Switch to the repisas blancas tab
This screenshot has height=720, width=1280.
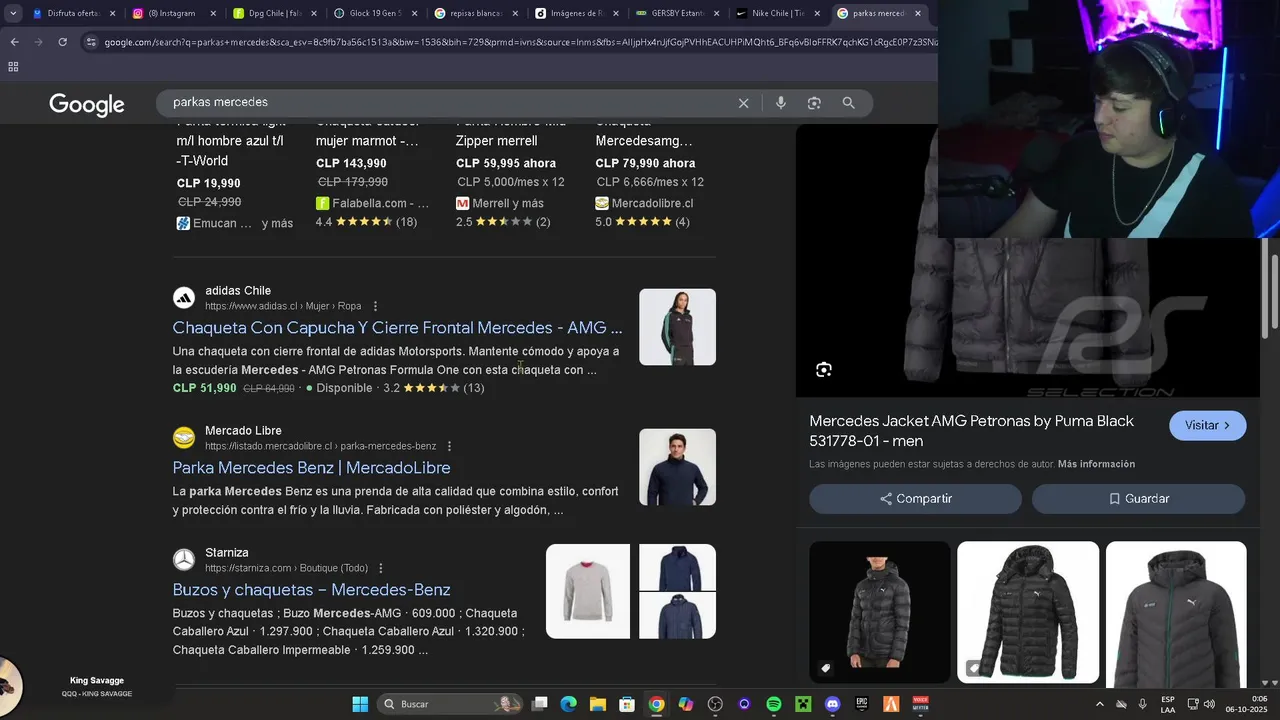(x=474, y=14)
